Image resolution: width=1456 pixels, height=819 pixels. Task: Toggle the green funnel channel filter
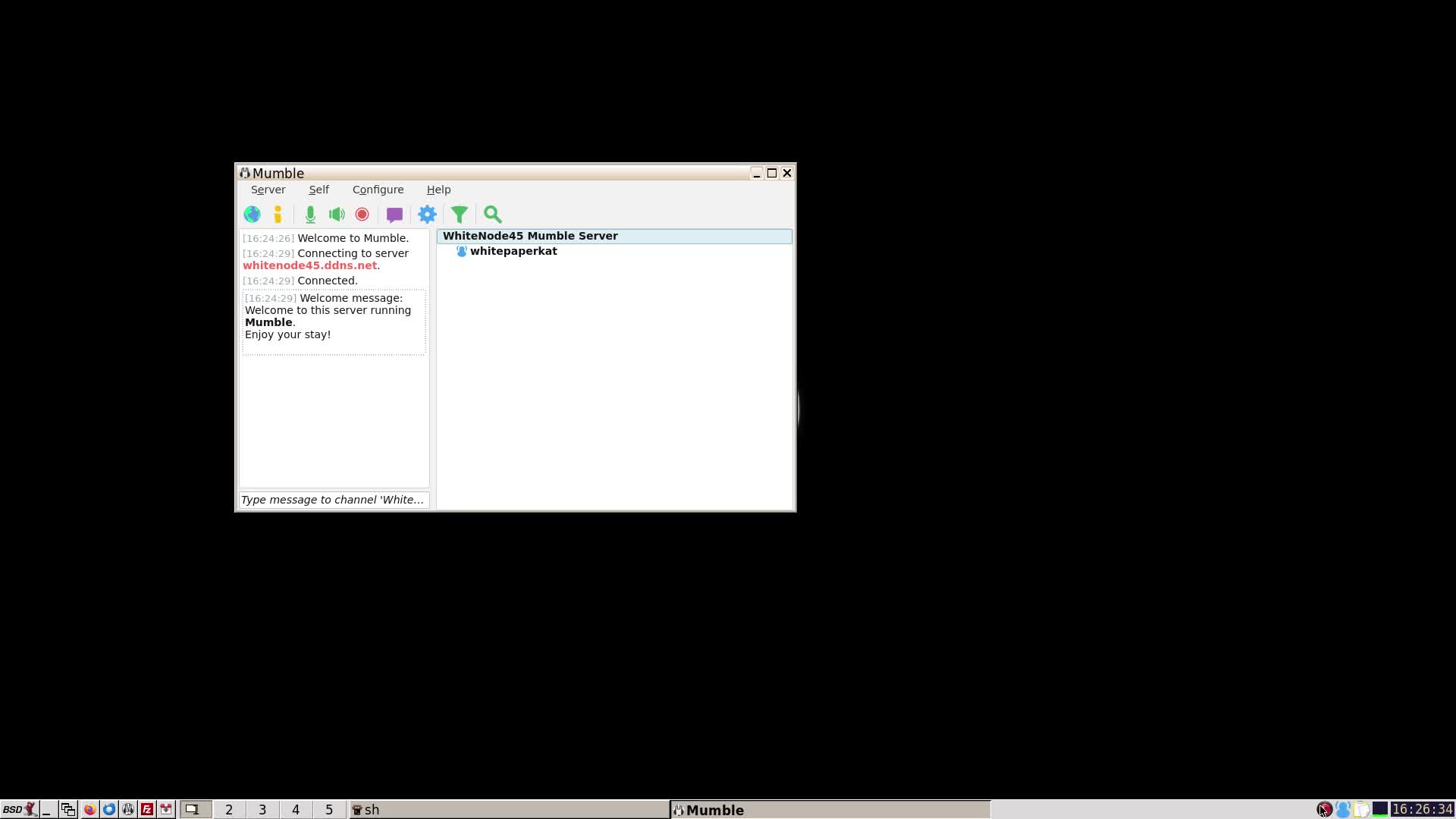click(x=460, y=215)
